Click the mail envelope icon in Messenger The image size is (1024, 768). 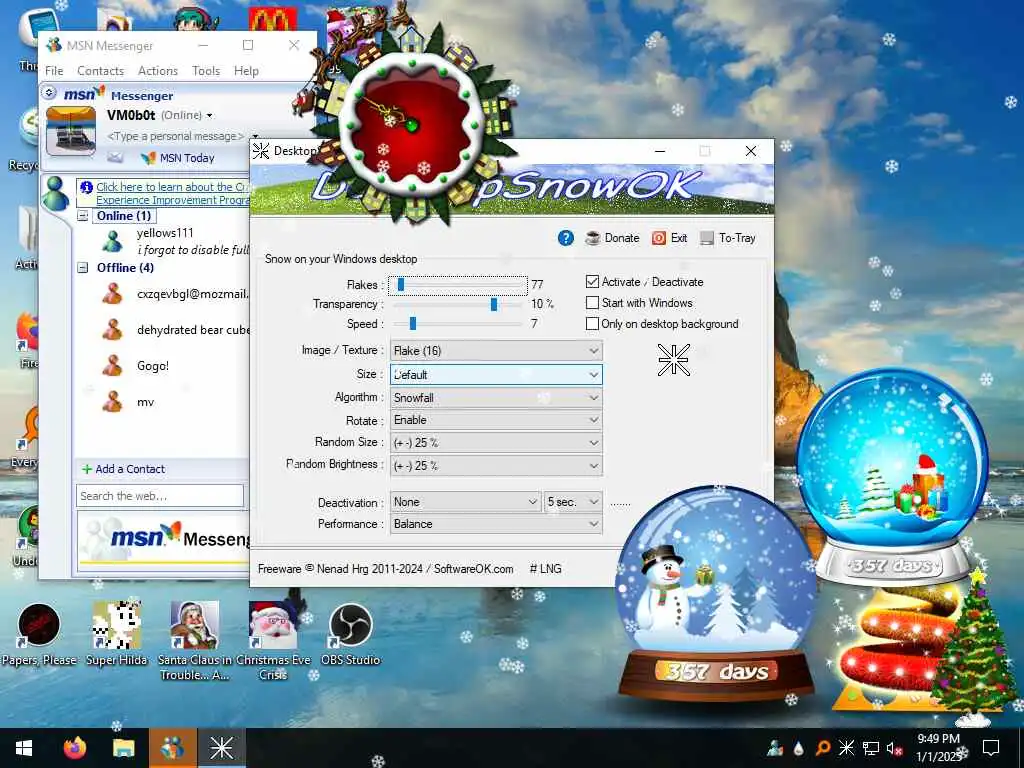pyautogui.click(x=115, y=157)
